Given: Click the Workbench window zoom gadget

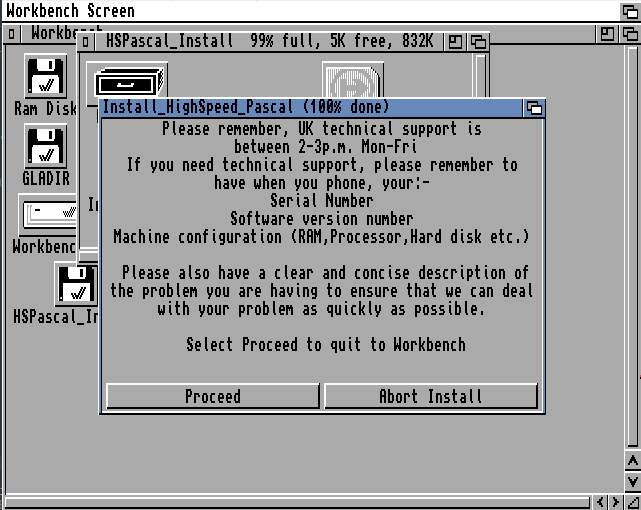Looking at the screenshot, I should click(607, 34).
